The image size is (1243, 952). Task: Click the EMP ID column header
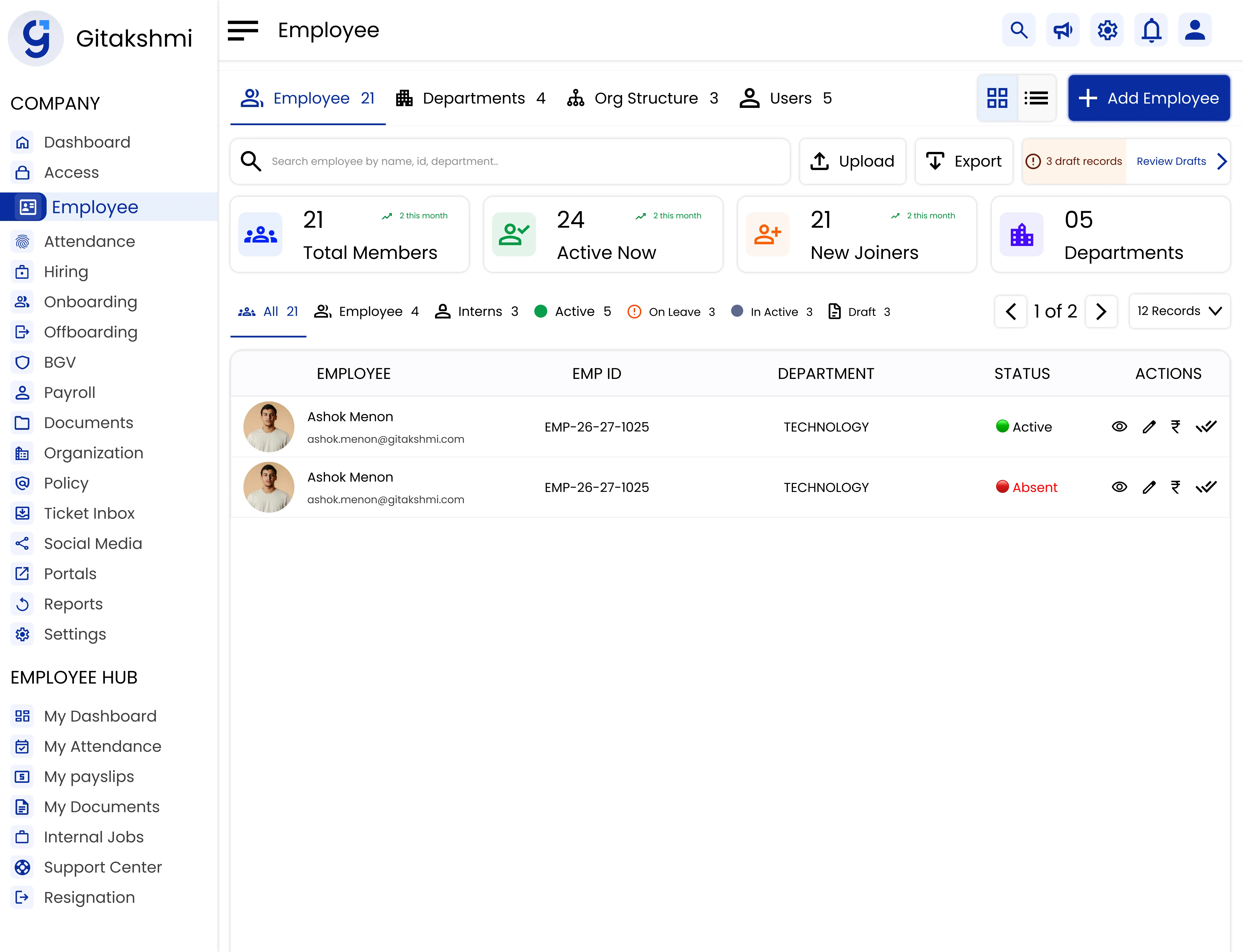pyautogui.click(x=597, y=374)
